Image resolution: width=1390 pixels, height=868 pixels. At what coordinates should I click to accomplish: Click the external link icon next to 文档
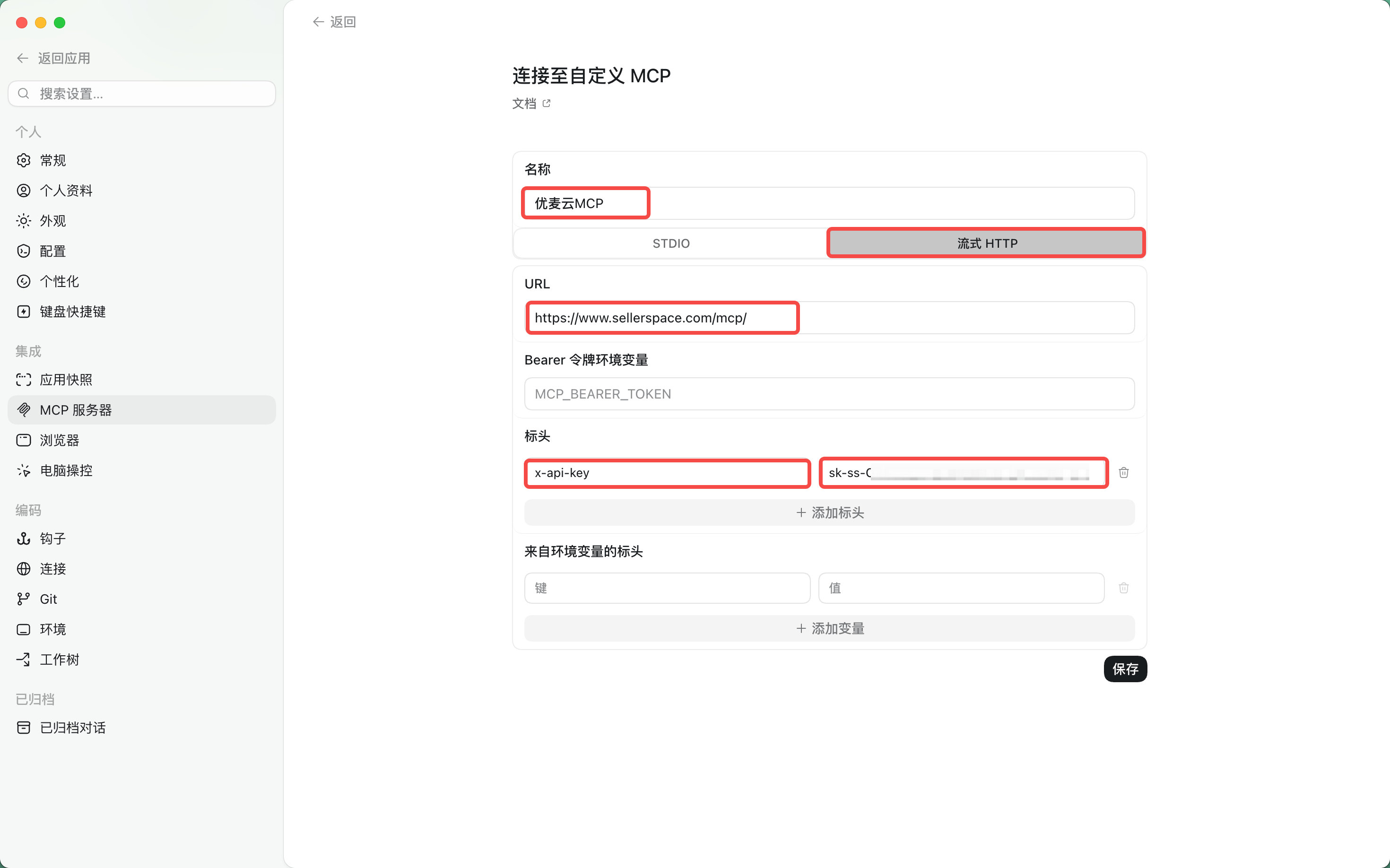click(547, 104)
